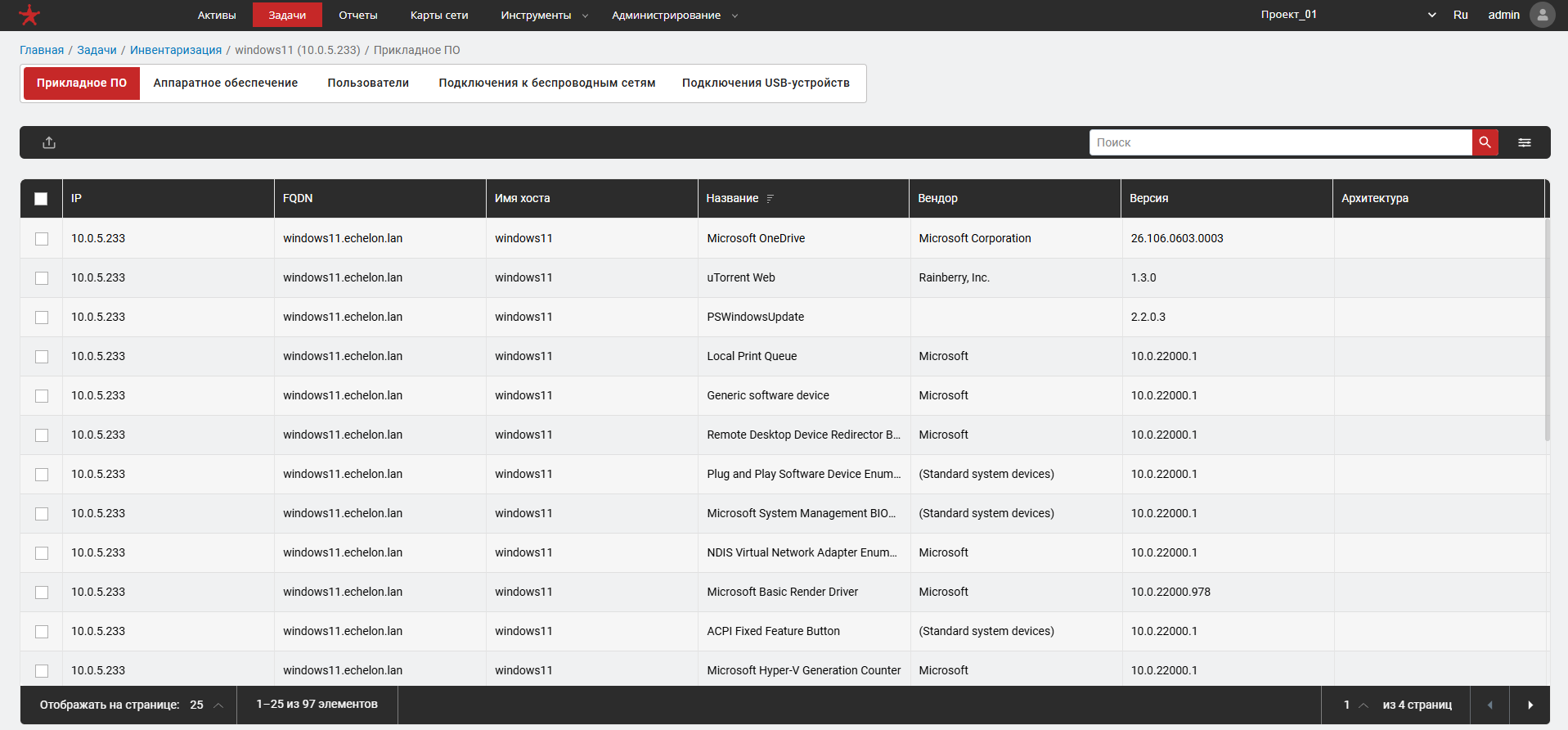Click the red star logo
This screenshot has width=1568, height=730.
[29, 15]
